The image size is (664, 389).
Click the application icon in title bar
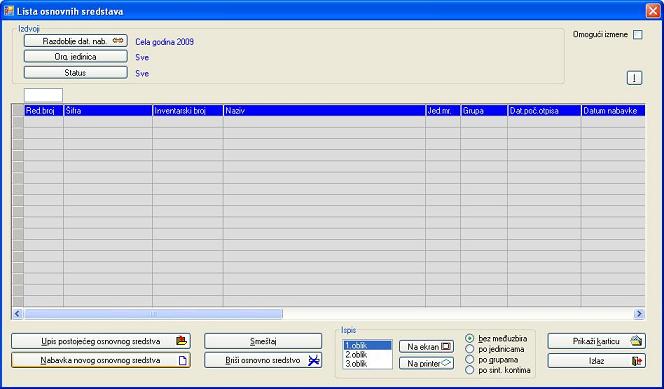coord(8,11)
